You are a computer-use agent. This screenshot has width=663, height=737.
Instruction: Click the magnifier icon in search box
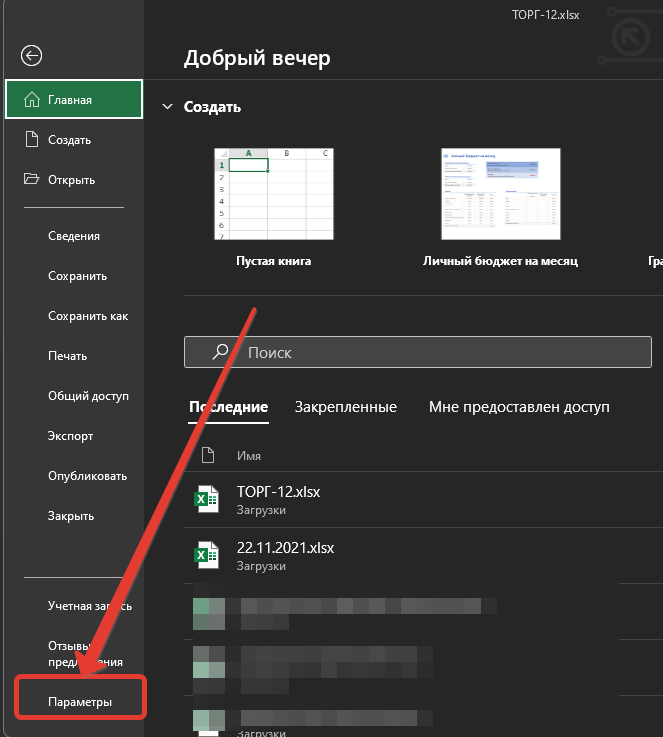pyautogui.click(x=222, y=352)
